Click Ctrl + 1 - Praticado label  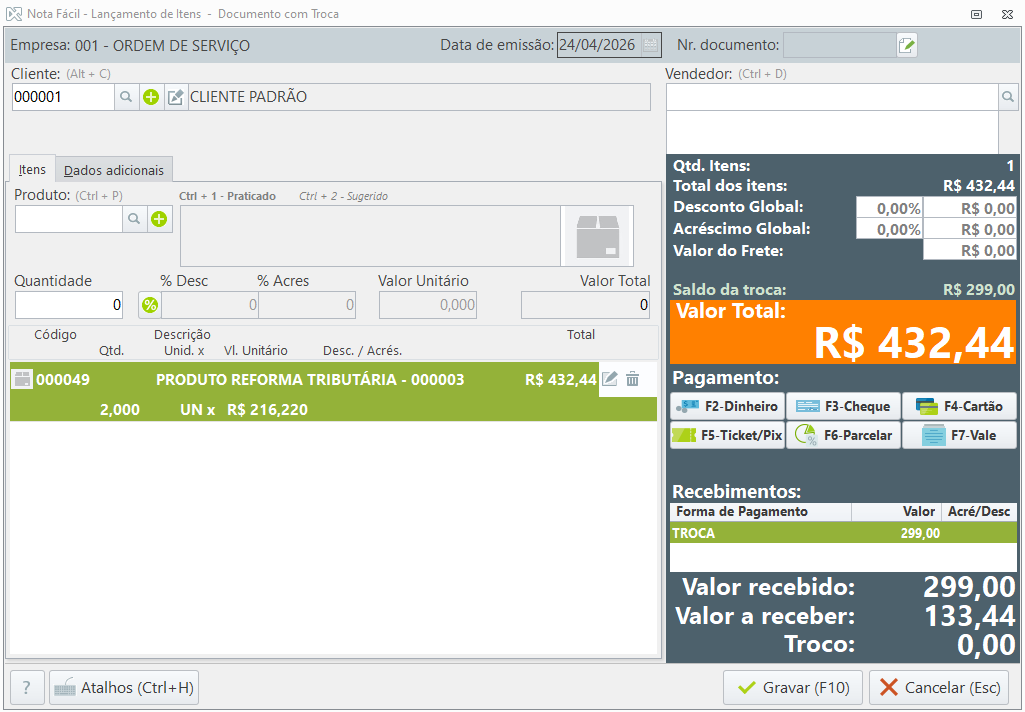[x=227, y=196]
